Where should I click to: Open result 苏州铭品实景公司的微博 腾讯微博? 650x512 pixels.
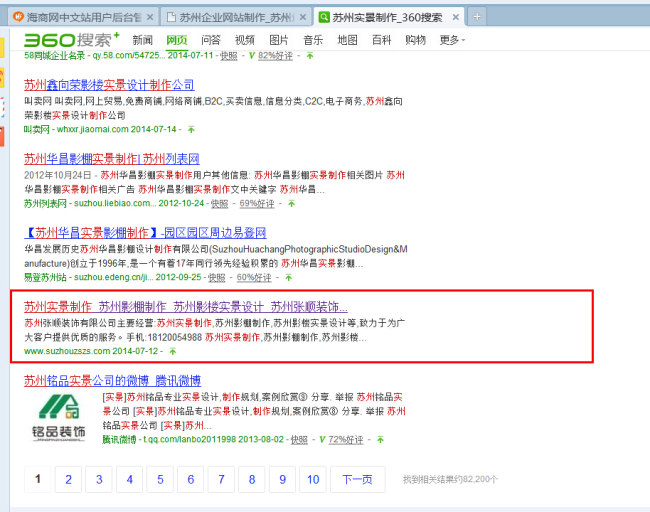(112, 381)
